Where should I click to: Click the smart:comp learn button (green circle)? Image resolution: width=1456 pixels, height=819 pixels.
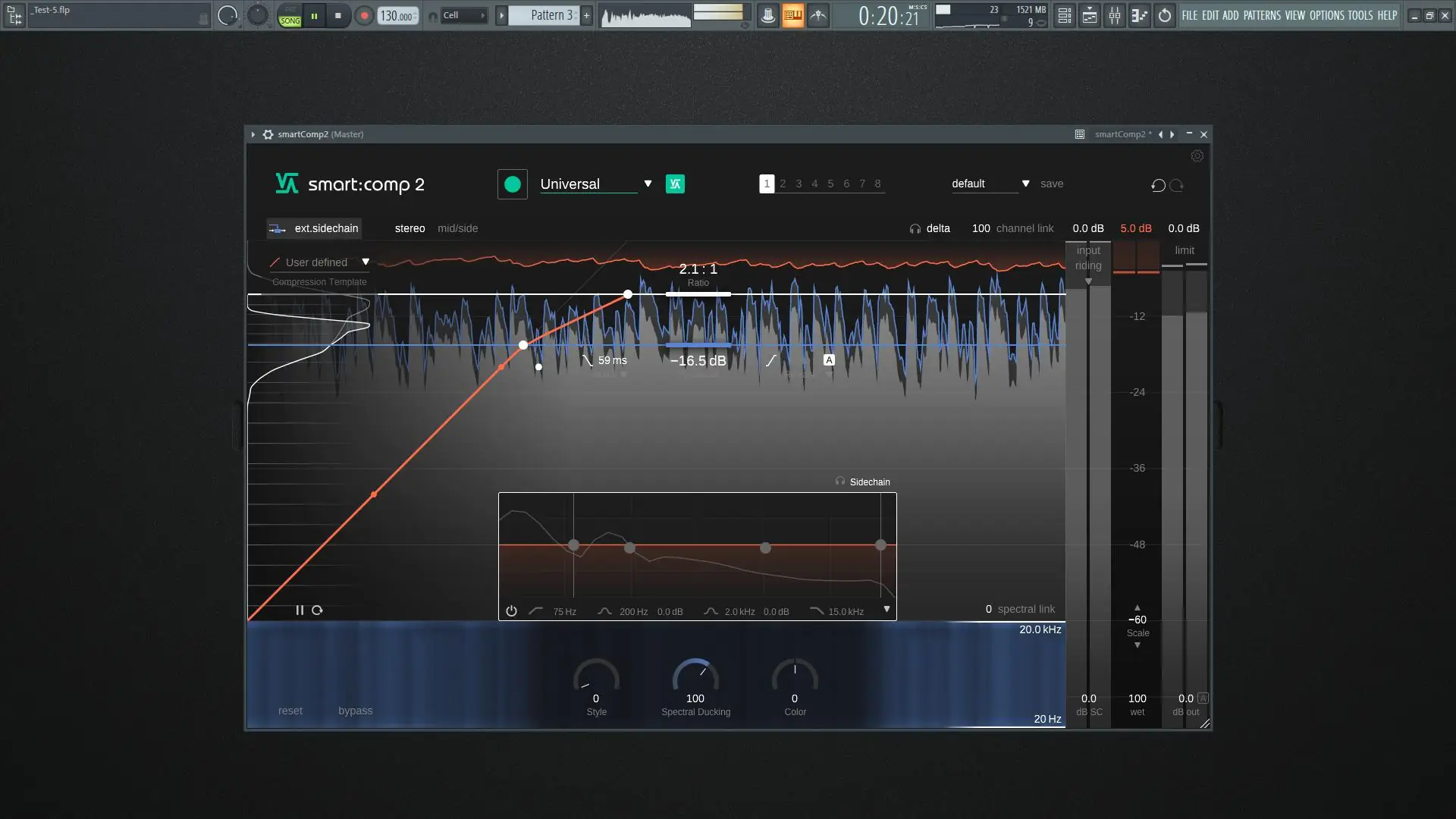(x=512, y=184)
